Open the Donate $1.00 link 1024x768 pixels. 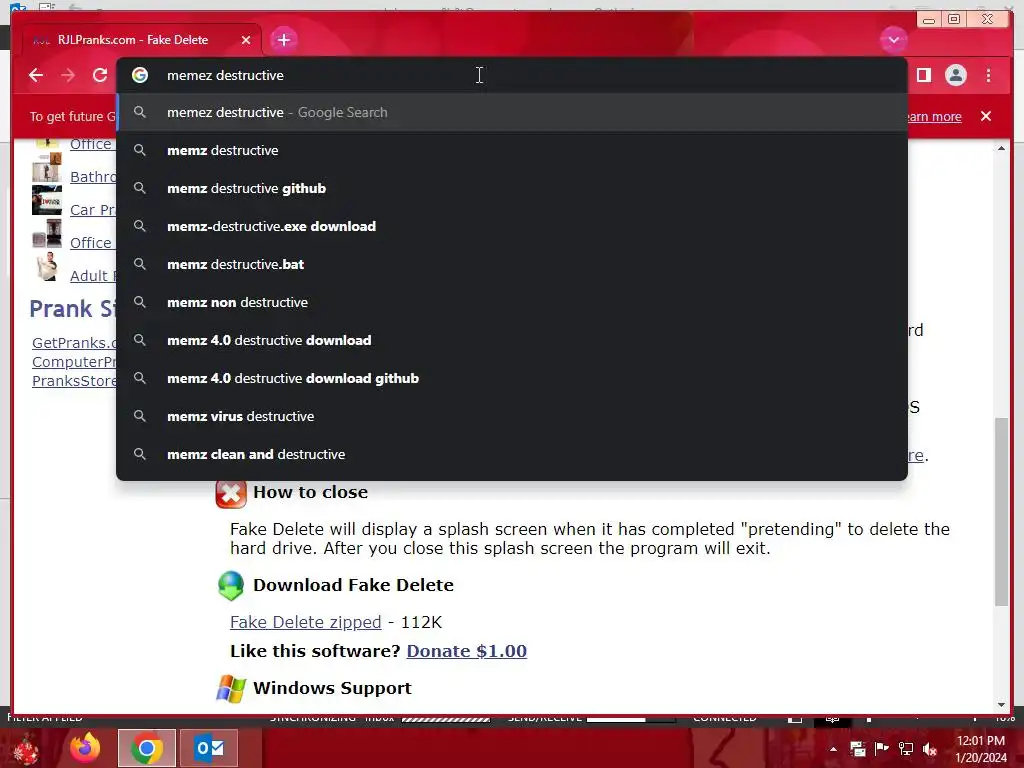(x=466, y=650)
